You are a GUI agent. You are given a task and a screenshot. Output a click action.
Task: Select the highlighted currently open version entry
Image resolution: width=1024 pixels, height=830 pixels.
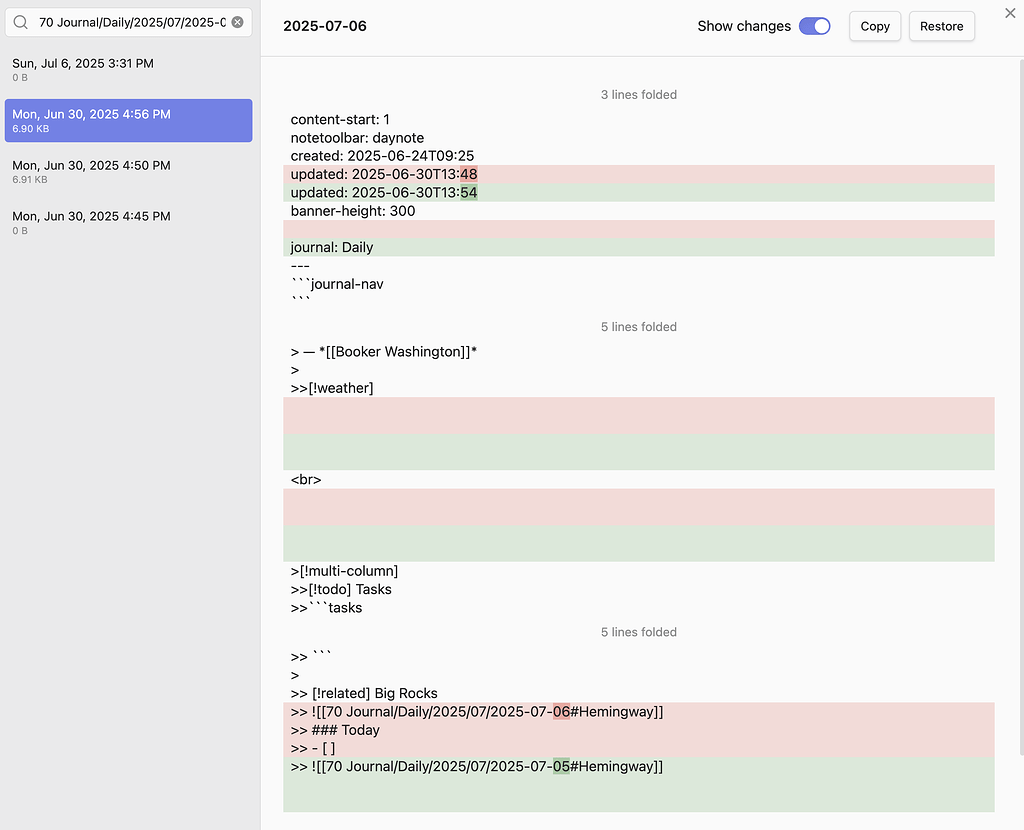128,120
